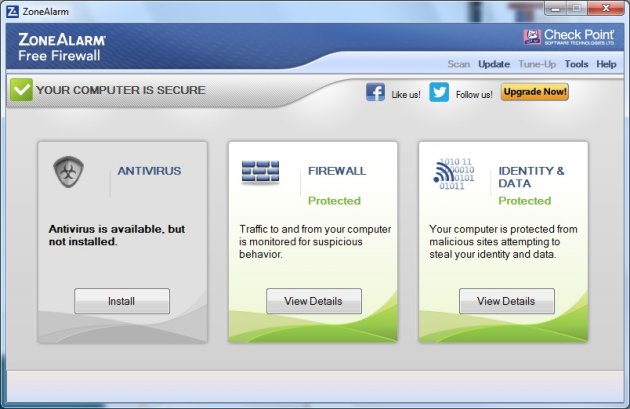This screenshot has height=409, width=630.
Task: Minimize the ZoneAlarm window
Action: [556, 8]
